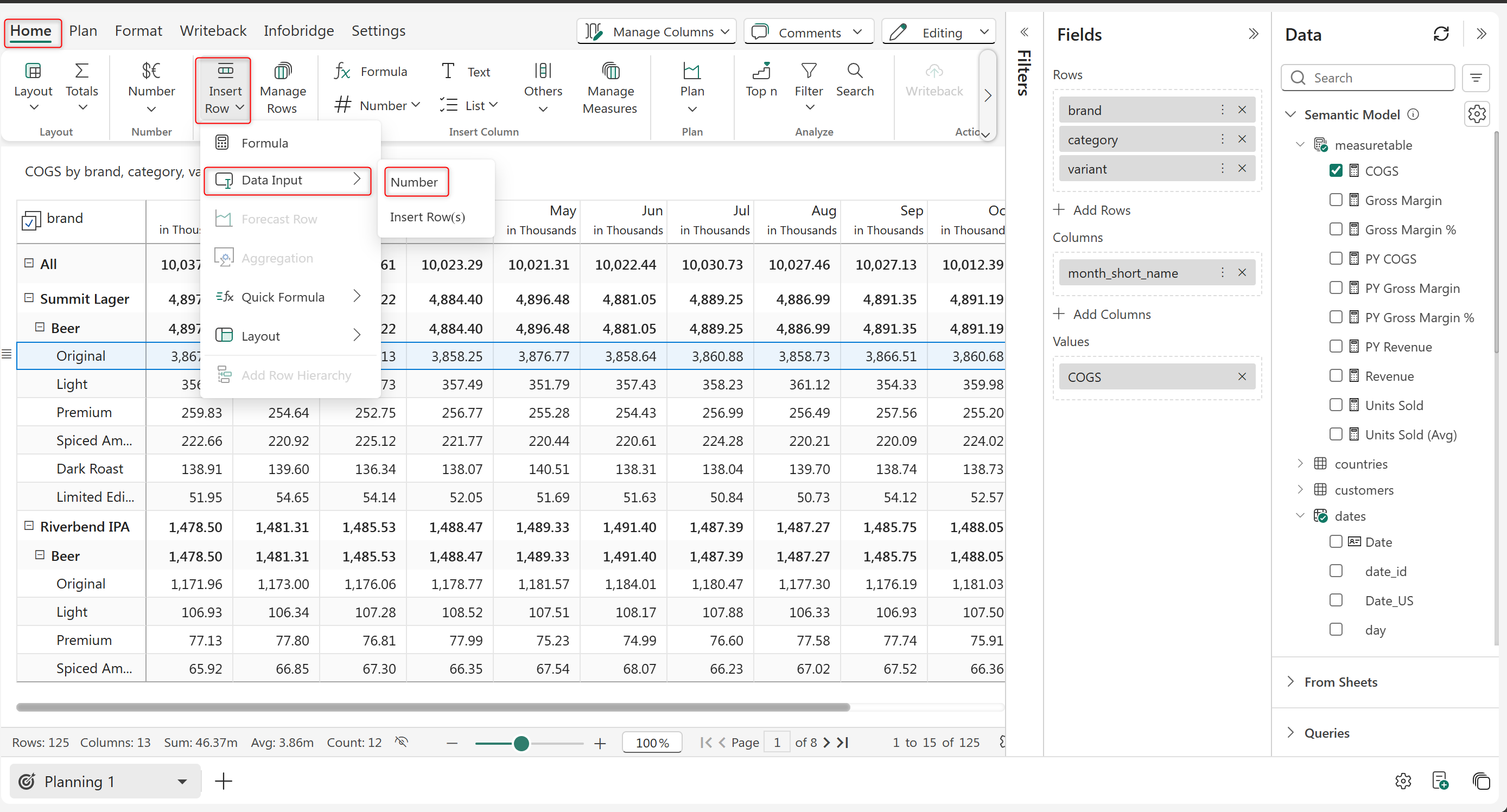The width and height of the screenshot is (1507, 812).
Task: Collapse the Summit Lager row group
Action: coord(29,298)
